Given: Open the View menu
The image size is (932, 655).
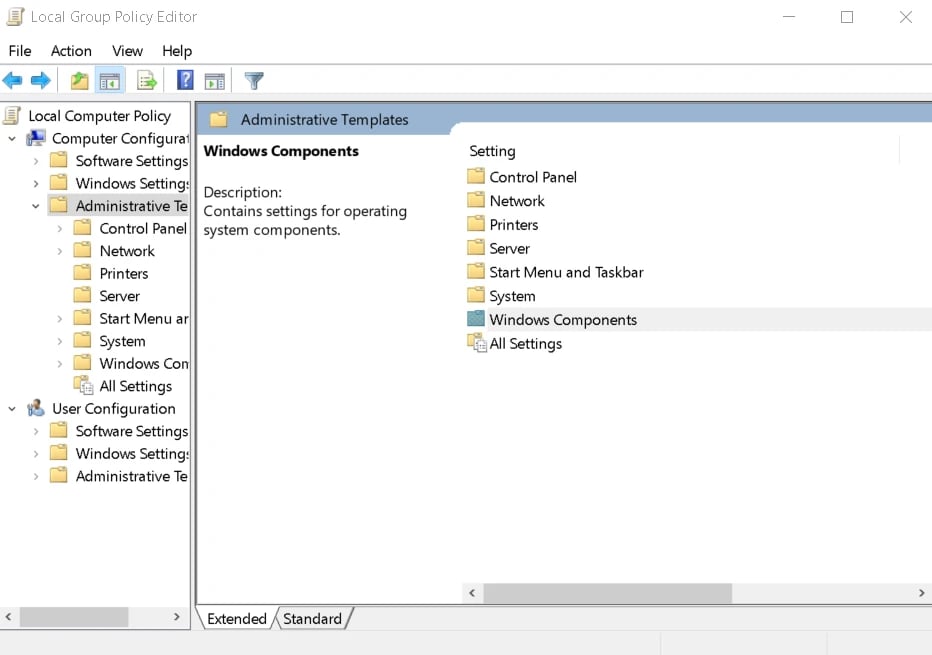Looking at the screenshot, I should pos(127,51).
